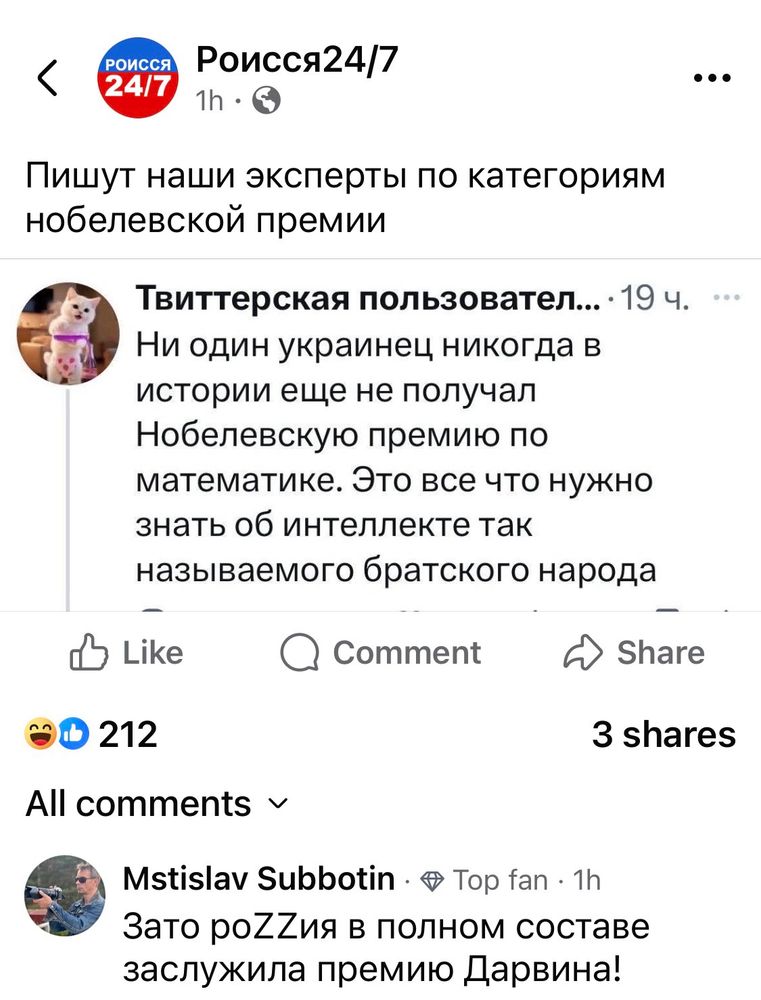The height and width of the screenshot is (1000, 761).
Task: Tap the globe public visibility icon
Action: [x=266, y=100]
